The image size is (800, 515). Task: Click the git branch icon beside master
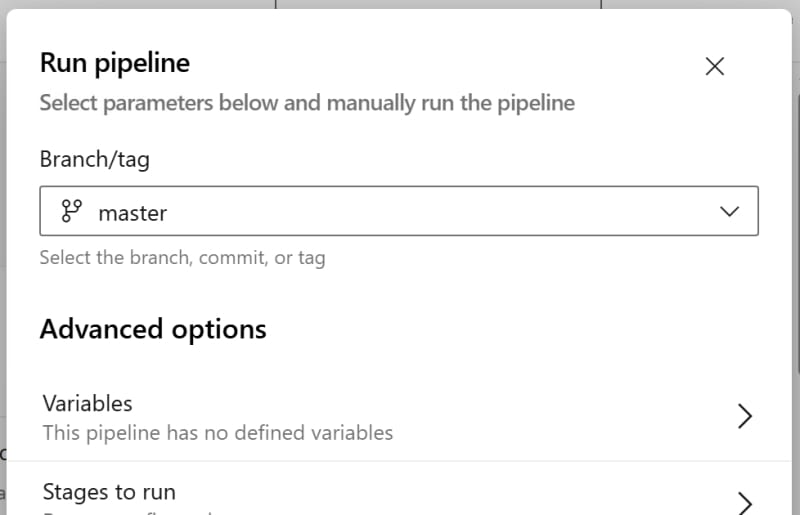click(71, 211)
